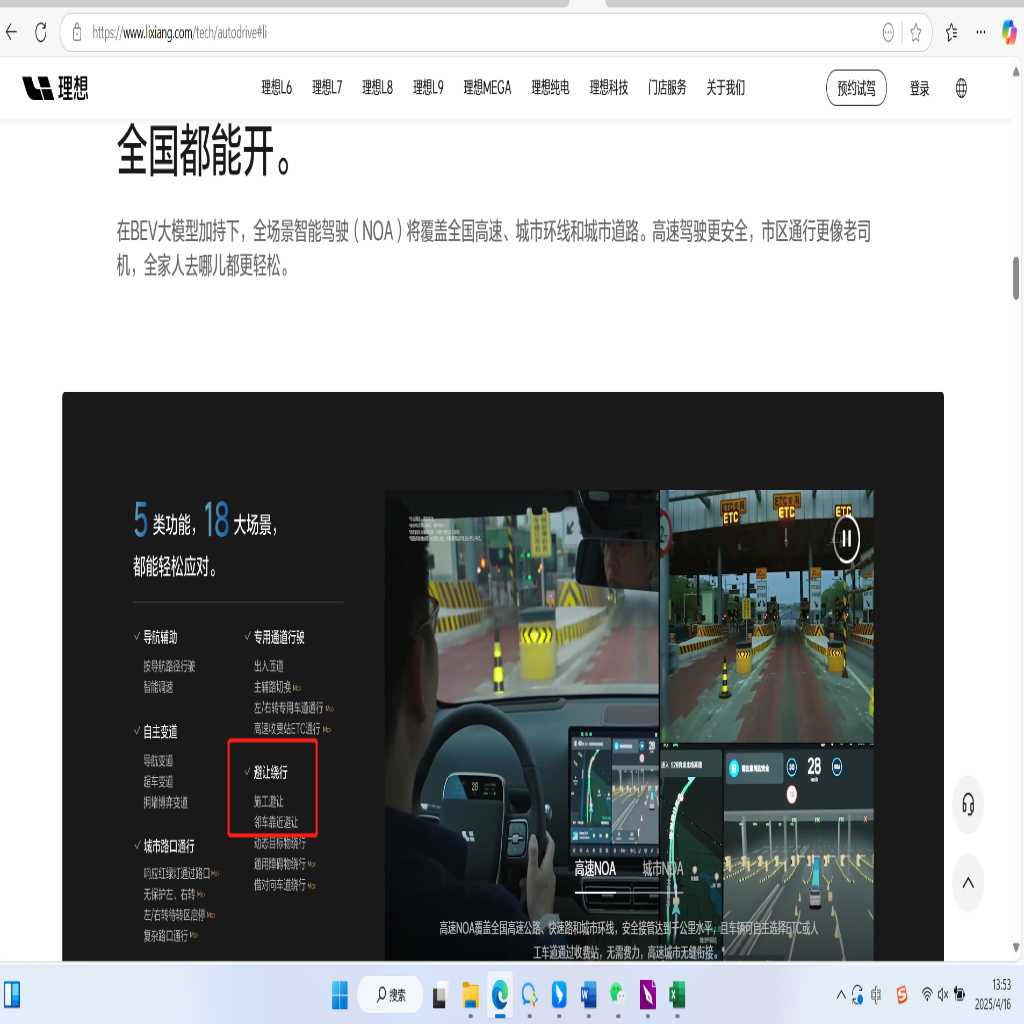Open WeChat from the taskbar
Screen dimensions: 1024x1024
click(x=618, y=995)
